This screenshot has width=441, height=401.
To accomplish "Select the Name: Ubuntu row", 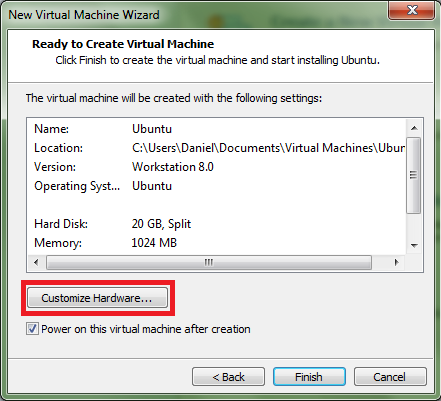I will (x=217, y=129).
